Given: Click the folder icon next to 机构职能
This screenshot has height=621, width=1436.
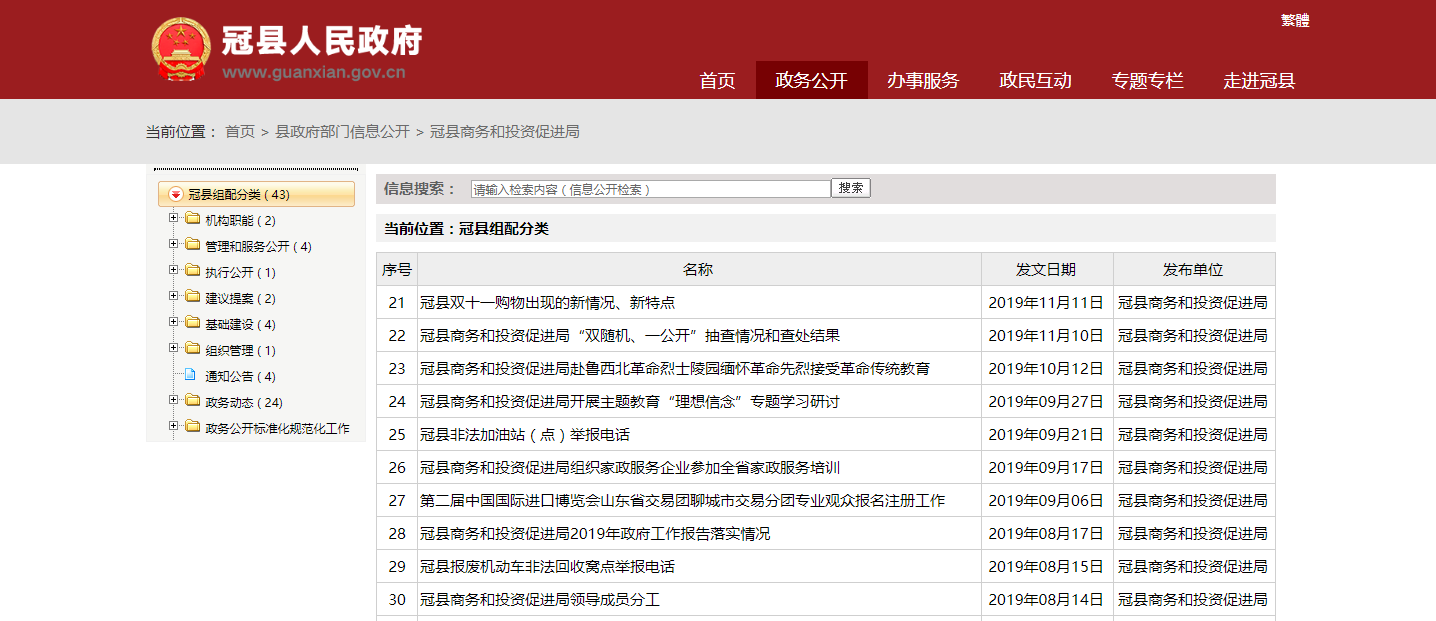Looking at the screenshot, I should tap(192, 219).
